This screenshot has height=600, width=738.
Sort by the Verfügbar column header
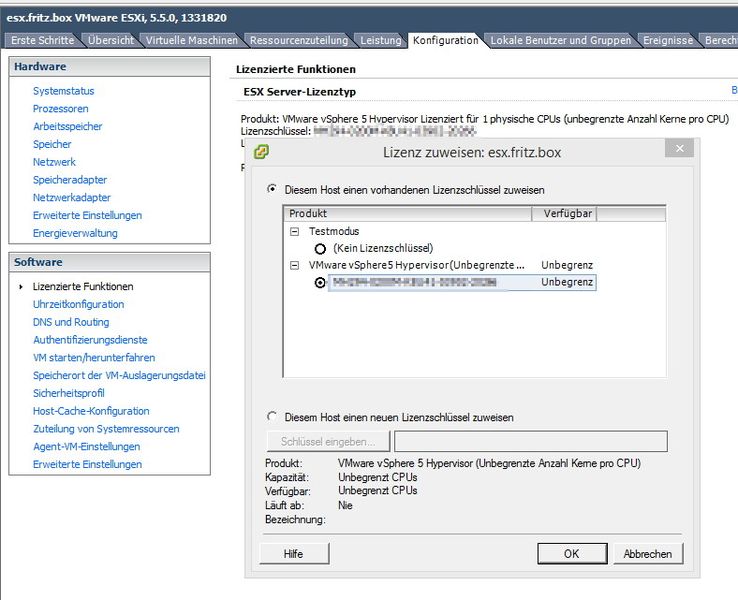(x=564, y=214)
